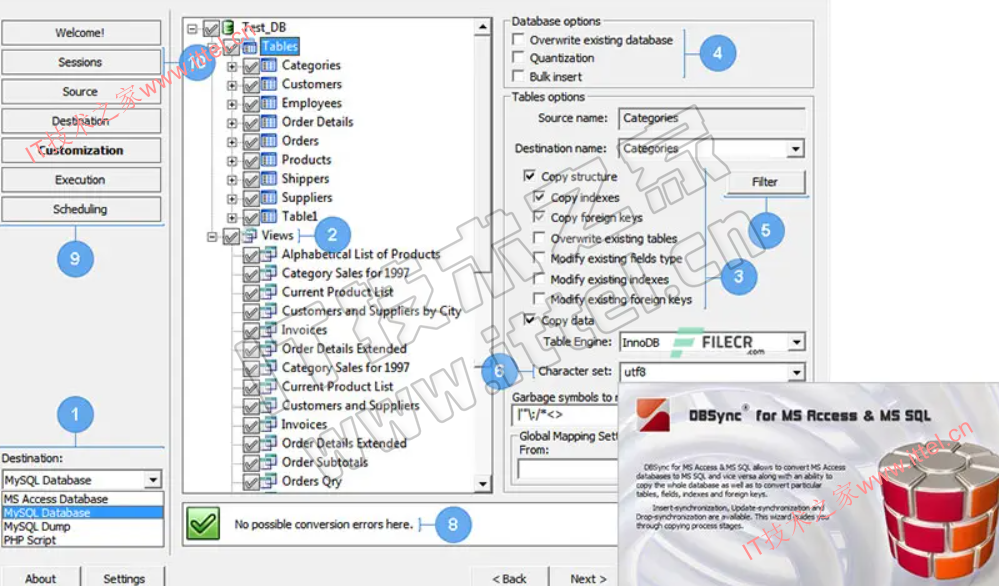The height and width of the screenshot is (586, 999).
Task: Toggle the Bulk insert checkbox
Action: [518, 77]
